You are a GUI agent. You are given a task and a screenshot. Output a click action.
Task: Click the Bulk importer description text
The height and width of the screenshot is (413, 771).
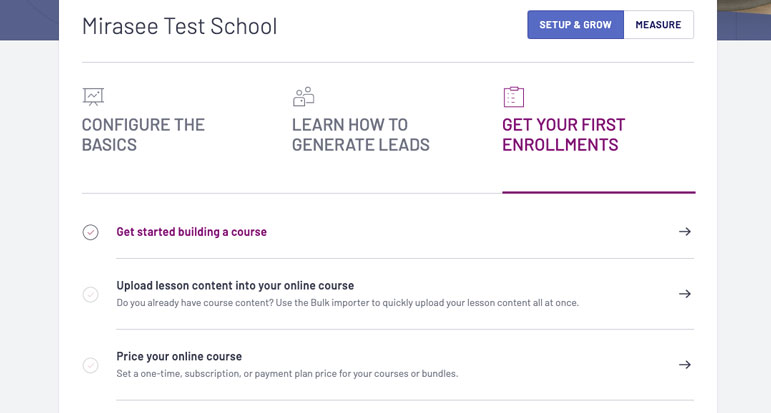pyautogui.click(x=348, y=303)
